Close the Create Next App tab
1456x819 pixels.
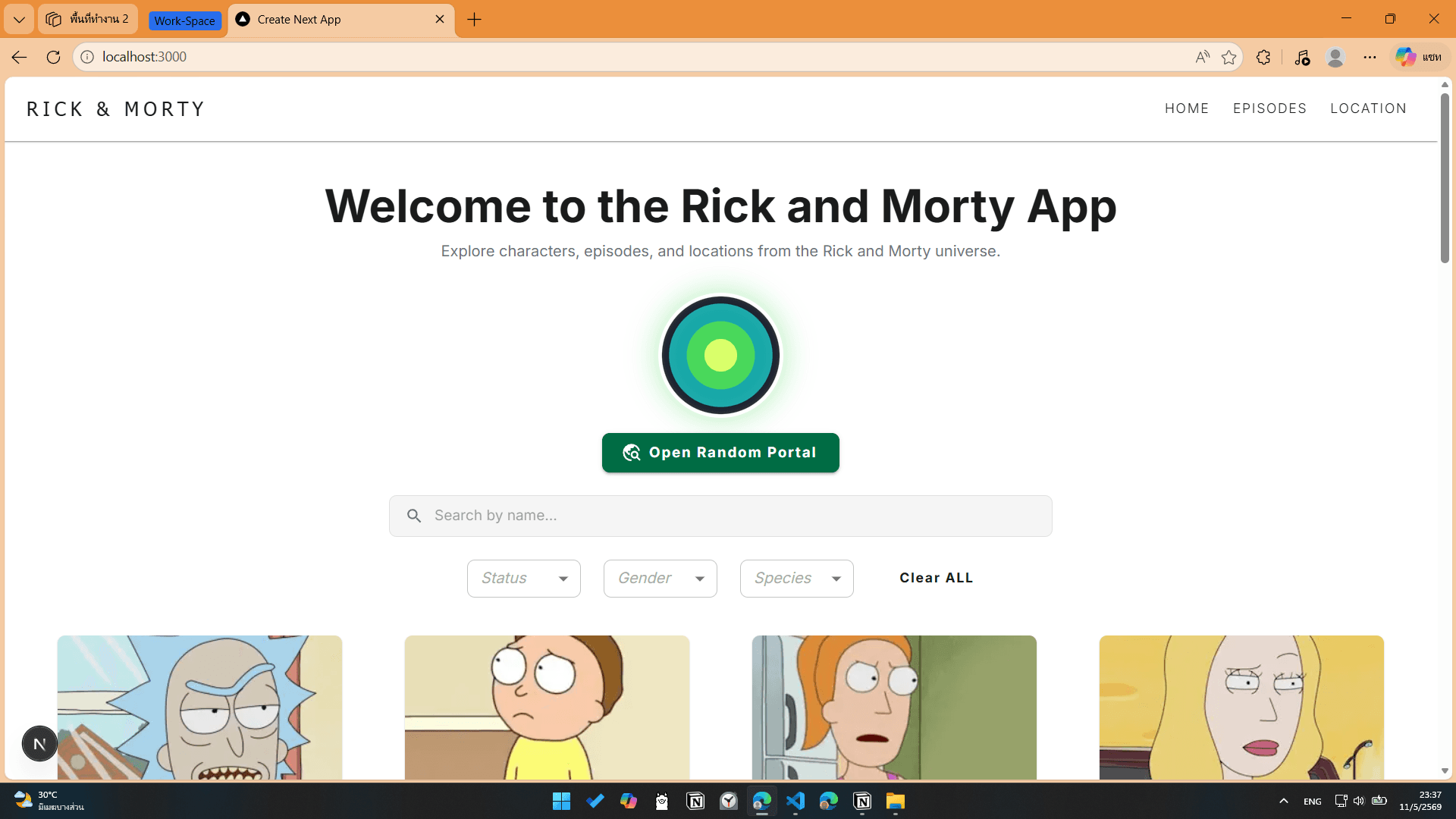pos(440,19)
